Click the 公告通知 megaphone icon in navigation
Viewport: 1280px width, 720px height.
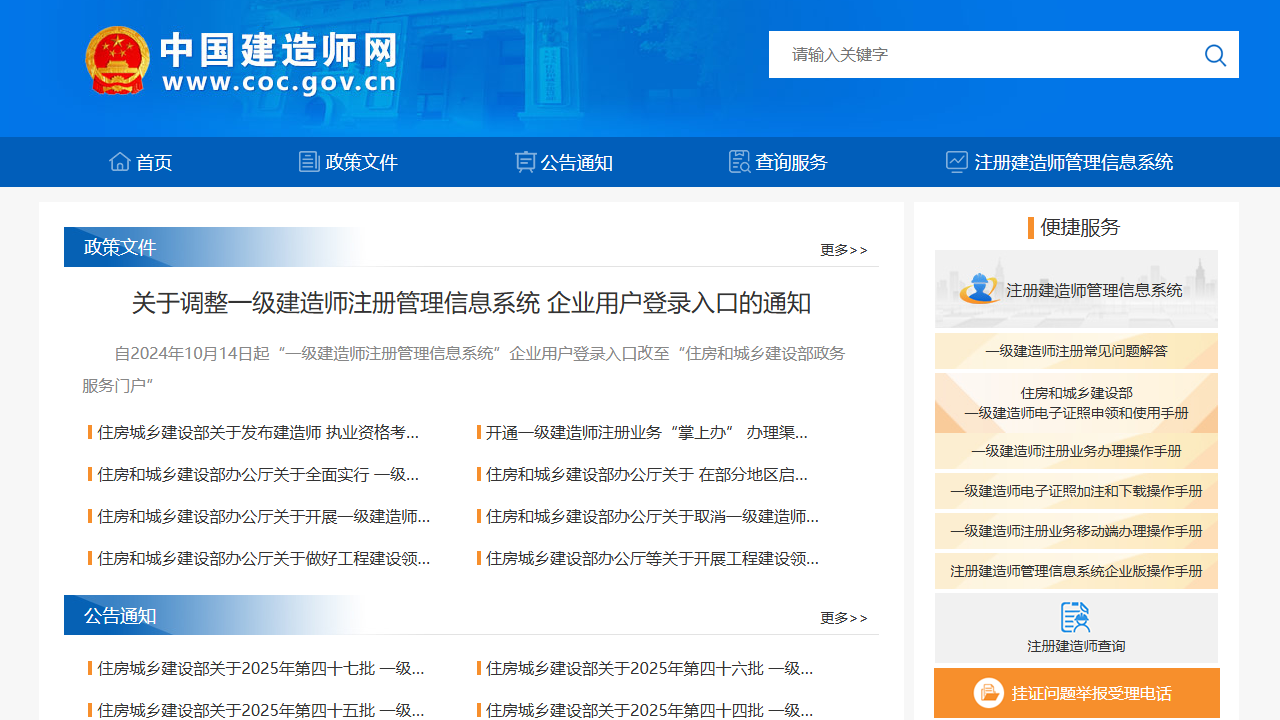(525, 161)
